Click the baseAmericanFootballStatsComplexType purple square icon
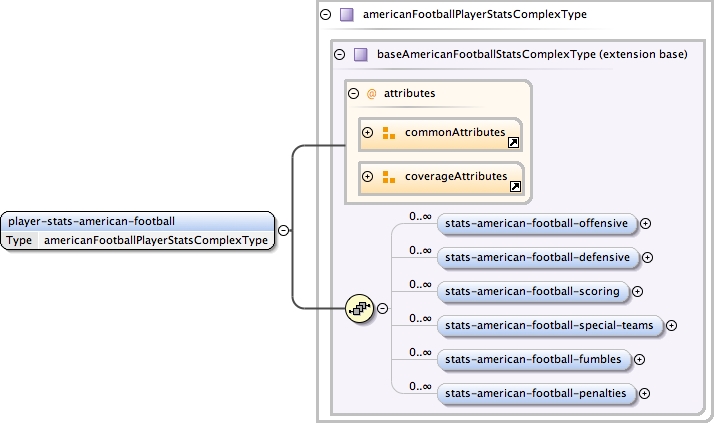Viewport: 714px width, 423px height. [361, 54]
